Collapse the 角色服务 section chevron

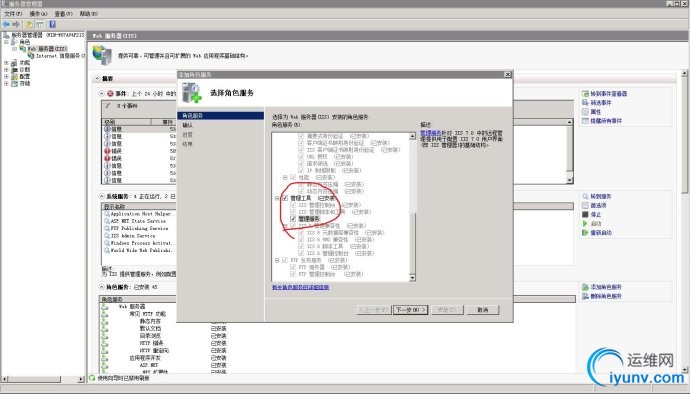(x=102, y=287)
